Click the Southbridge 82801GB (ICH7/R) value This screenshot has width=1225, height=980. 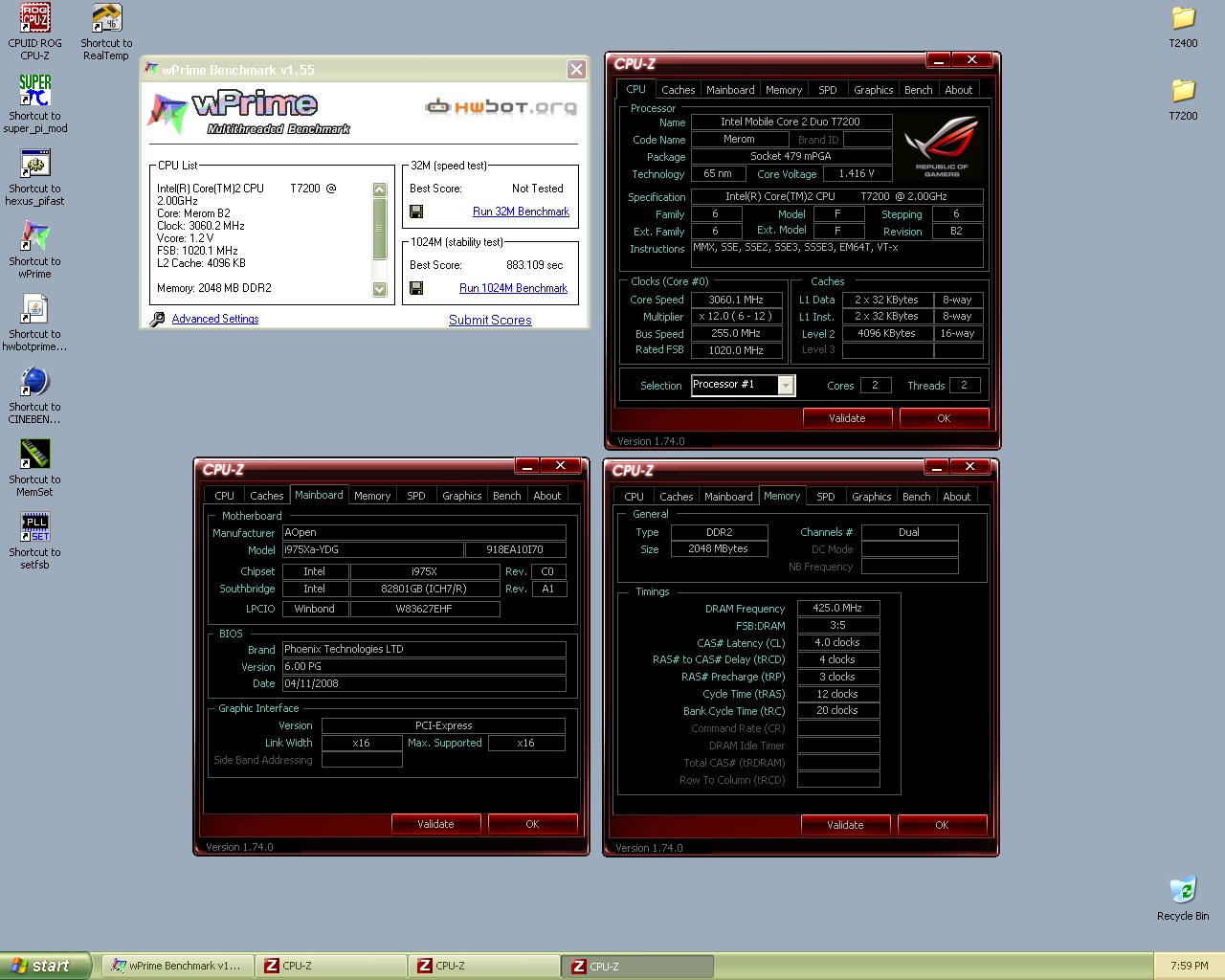[x=424, y=589]
